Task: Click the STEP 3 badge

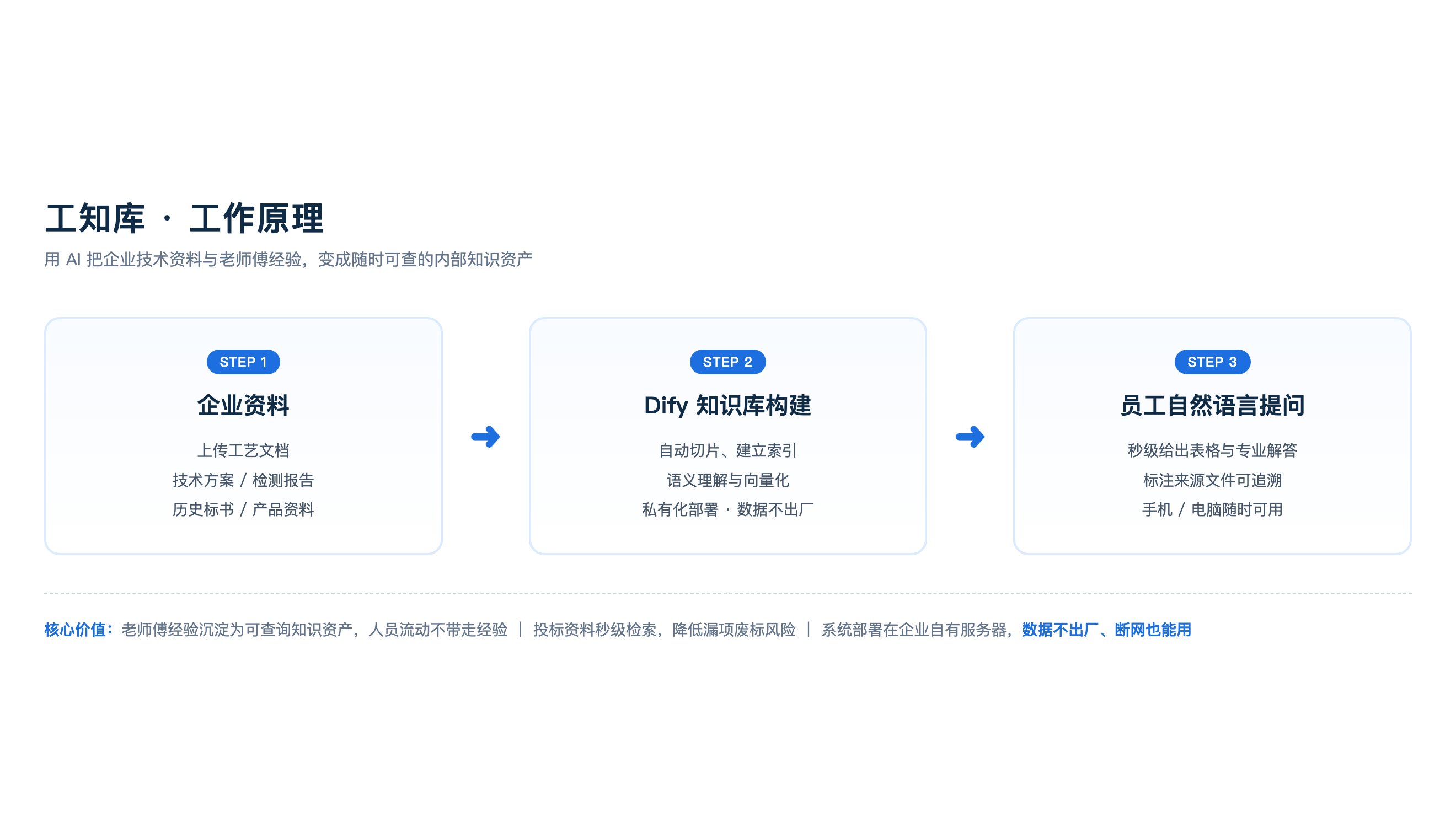Action: [x=1212, y=362]
